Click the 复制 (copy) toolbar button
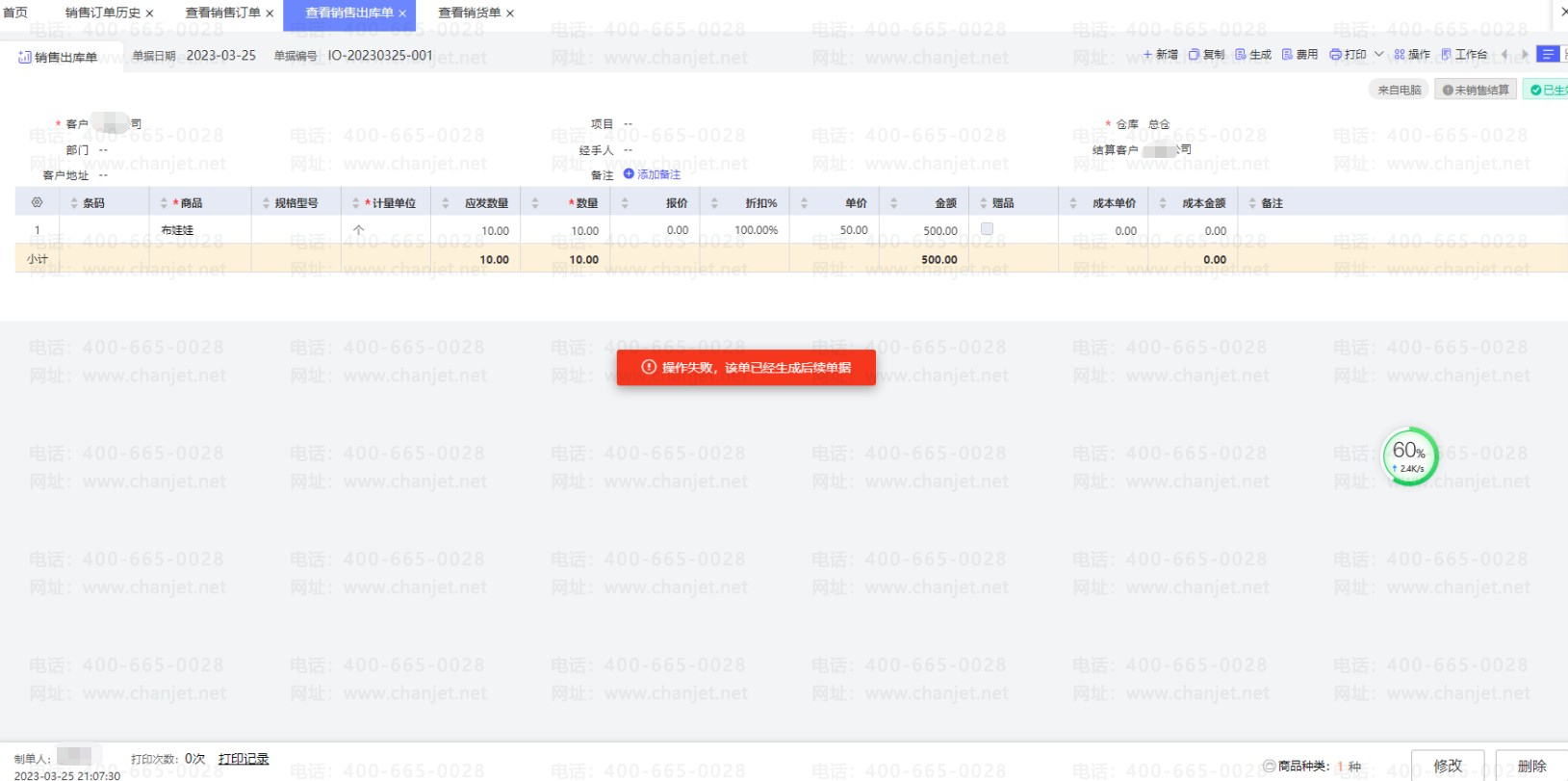Screen dimensions: 1568x781 [x=1207, y=55]
